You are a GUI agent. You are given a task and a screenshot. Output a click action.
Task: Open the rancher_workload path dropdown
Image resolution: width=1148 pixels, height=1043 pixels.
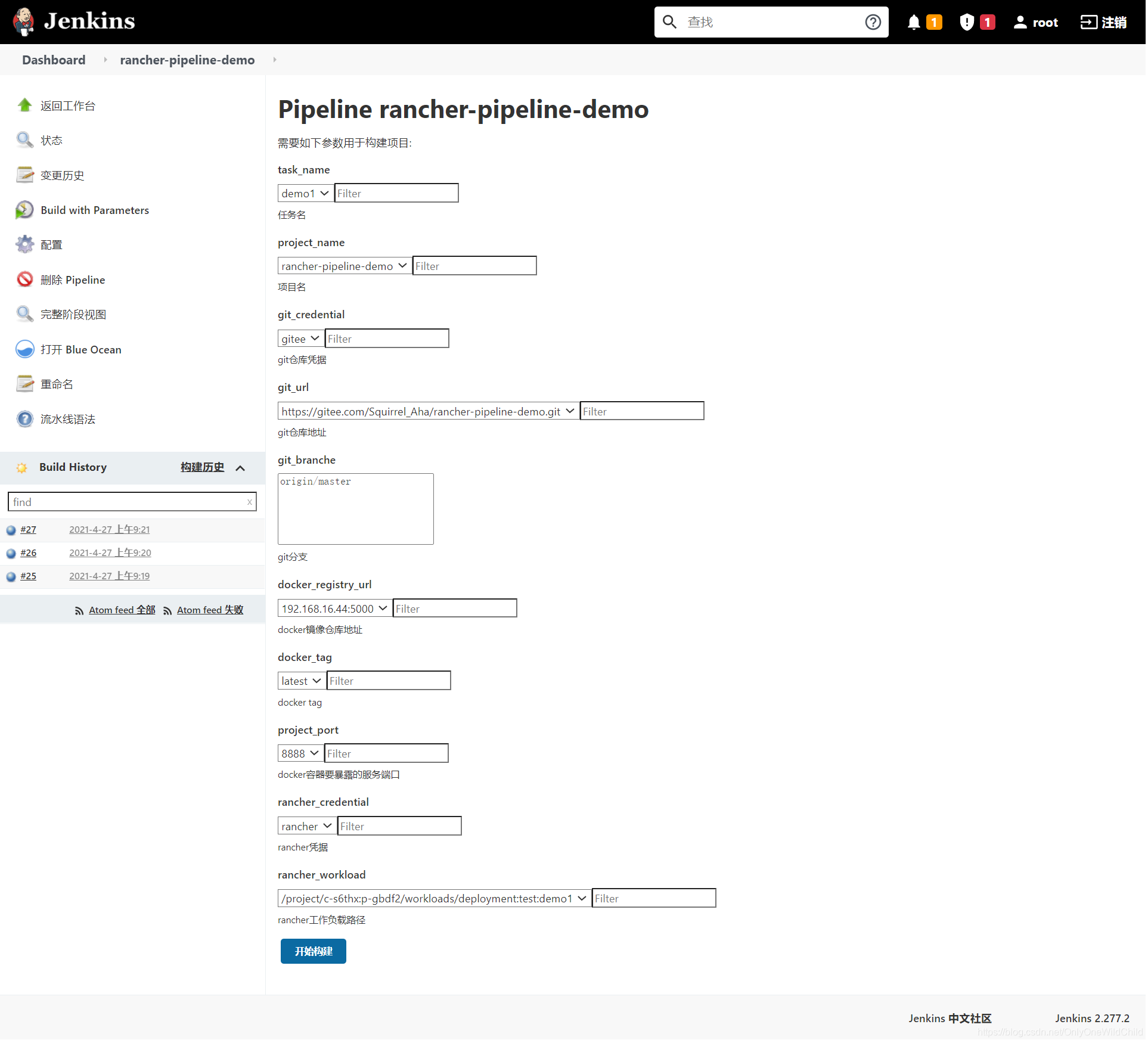pyautogui.click(x=434, y=899)
